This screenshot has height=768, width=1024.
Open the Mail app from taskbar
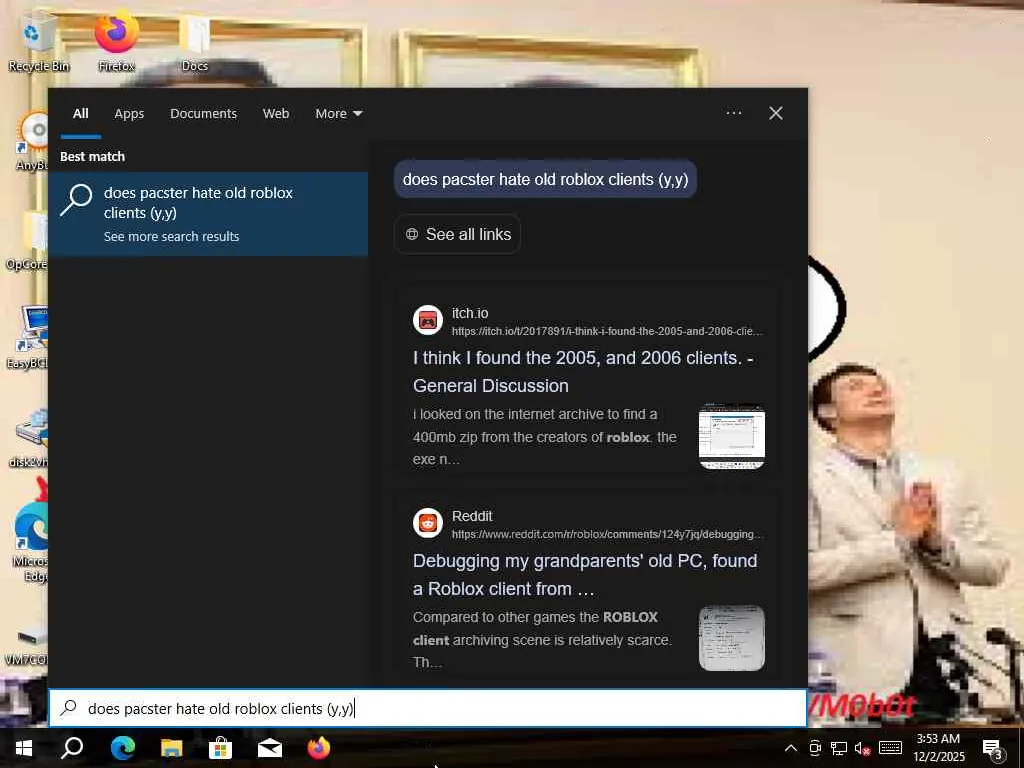pyautogui.click(x=269, y=748)
